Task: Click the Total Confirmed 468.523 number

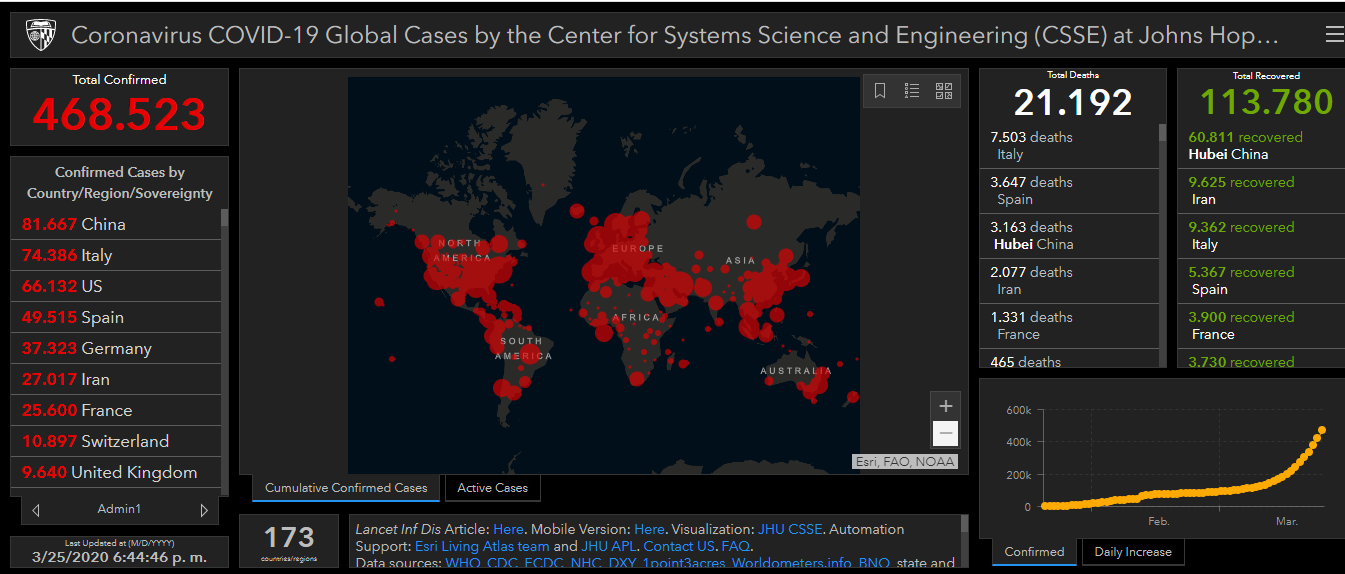Action: (119, 115)
